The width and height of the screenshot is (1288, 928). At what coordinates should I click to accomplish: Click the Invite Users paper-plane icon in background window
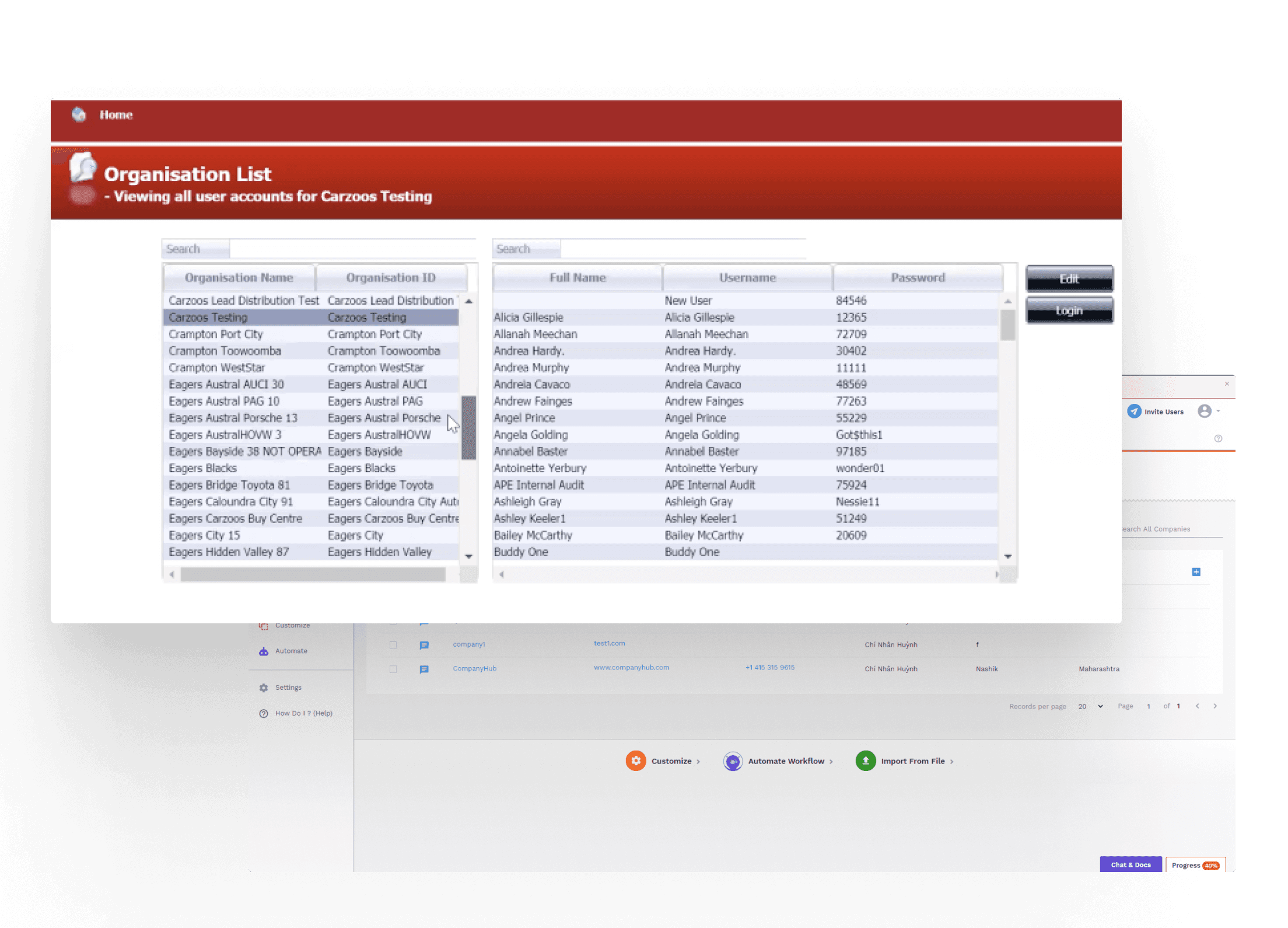pos(1134,411)
